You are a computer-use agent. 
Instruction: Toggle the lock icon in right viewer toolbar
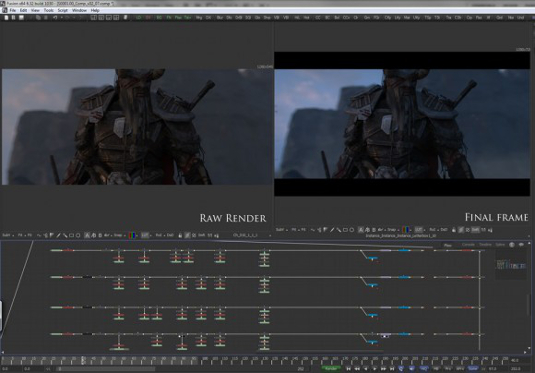453,230
